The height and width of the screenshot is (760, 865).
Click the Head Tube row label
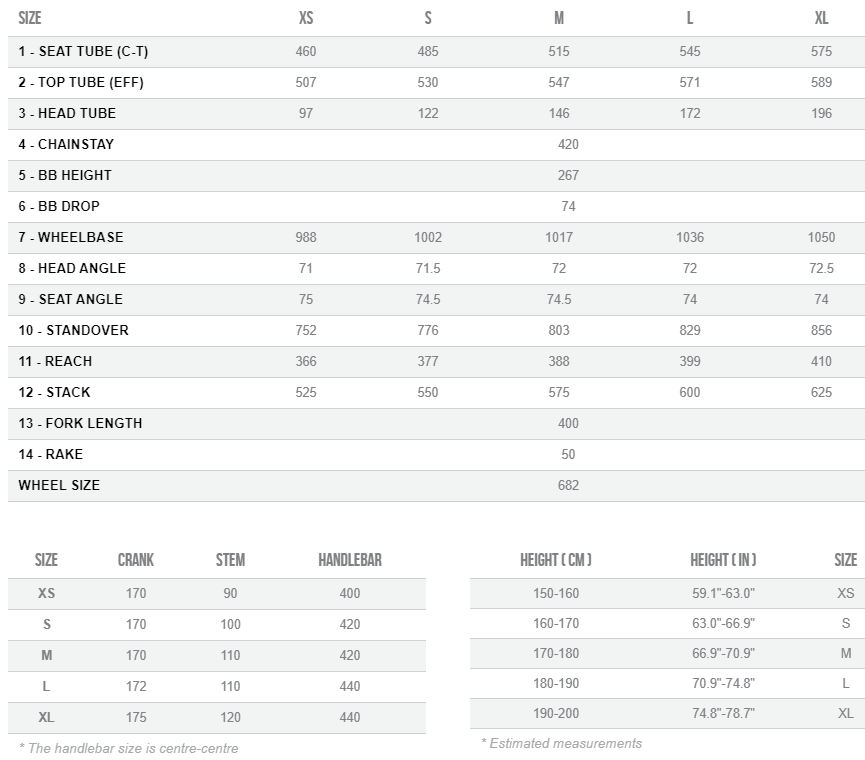tap(67, 113)
